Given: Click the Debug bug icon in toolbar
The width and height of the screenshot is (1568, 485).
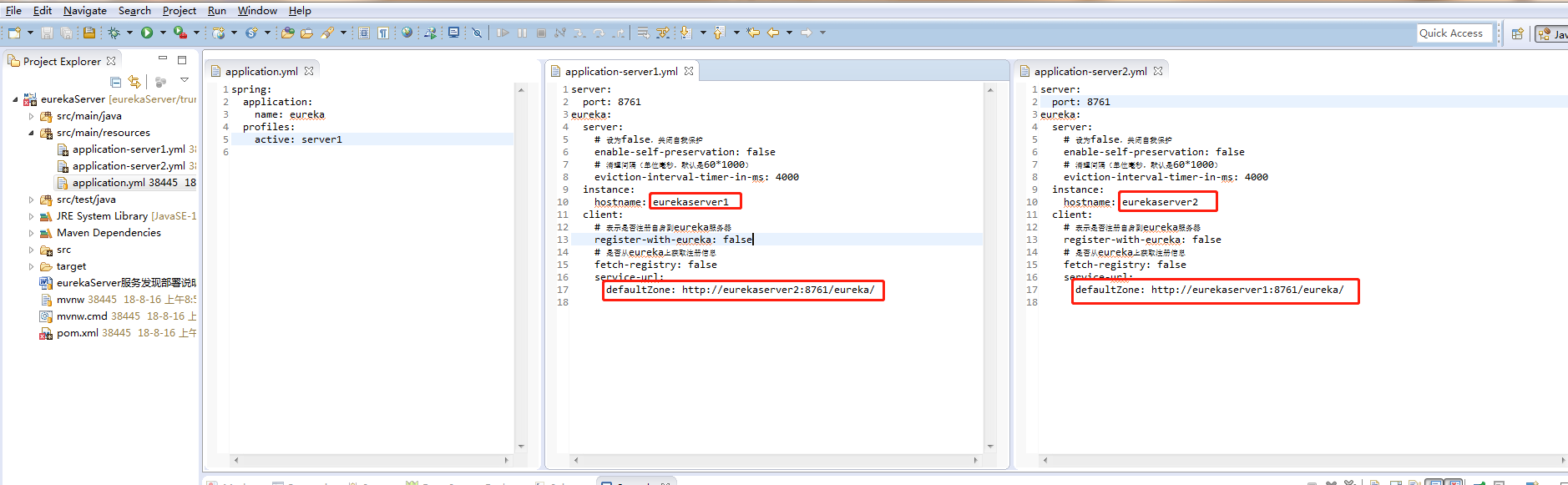Looking at the screenshot, I should pyautogui.click(x=114, y=33).
